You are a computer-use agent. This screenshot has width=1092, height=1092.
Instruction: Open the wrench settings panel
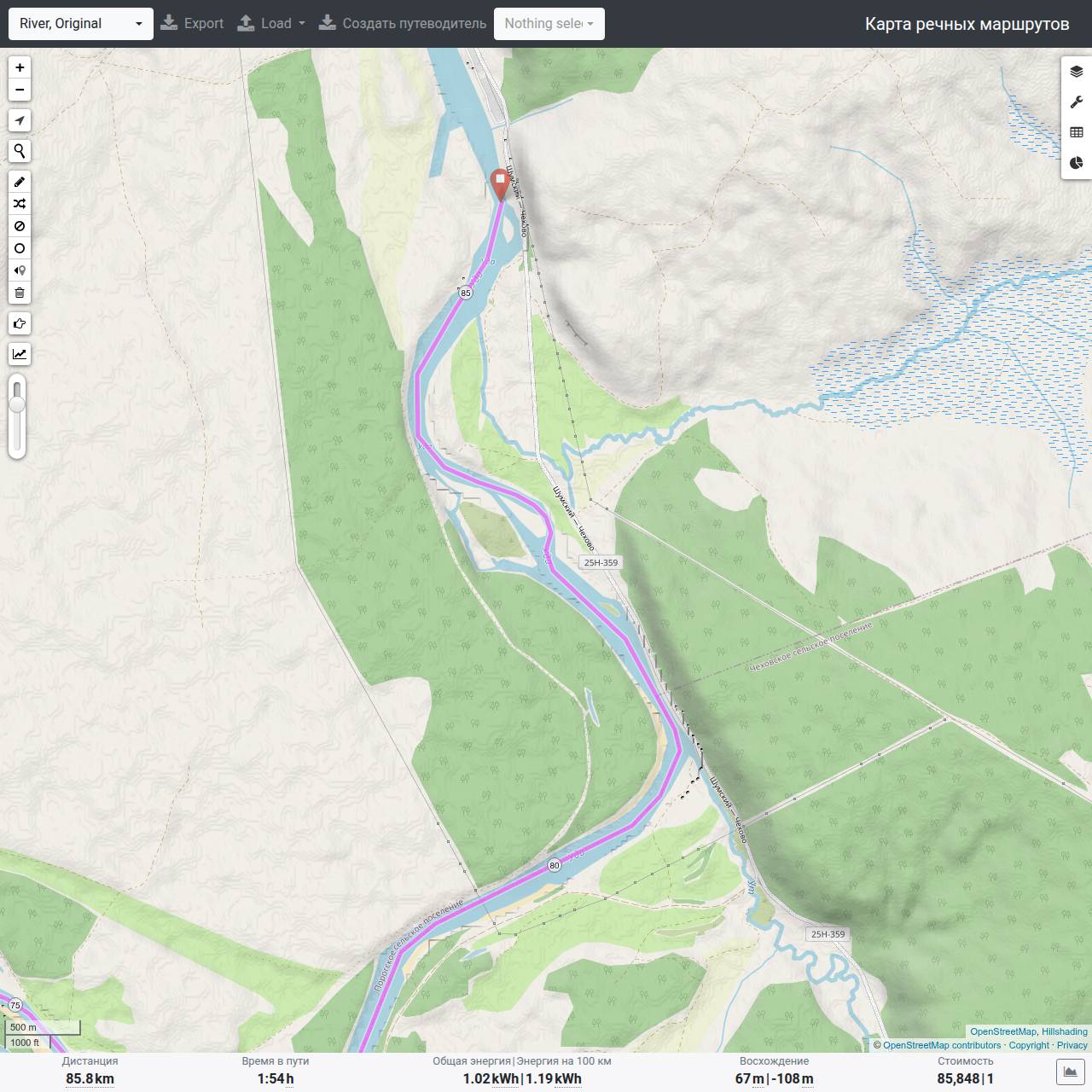[1077, 102]
